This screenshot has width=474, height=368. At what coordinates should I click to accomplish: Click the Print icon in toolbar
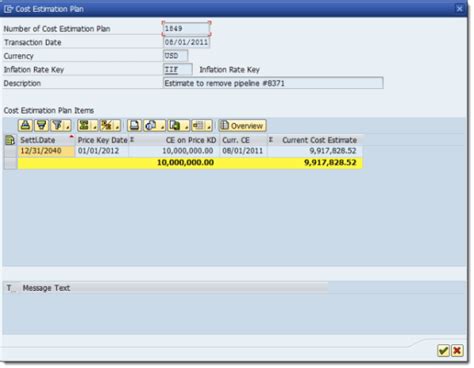click(134, 125)
